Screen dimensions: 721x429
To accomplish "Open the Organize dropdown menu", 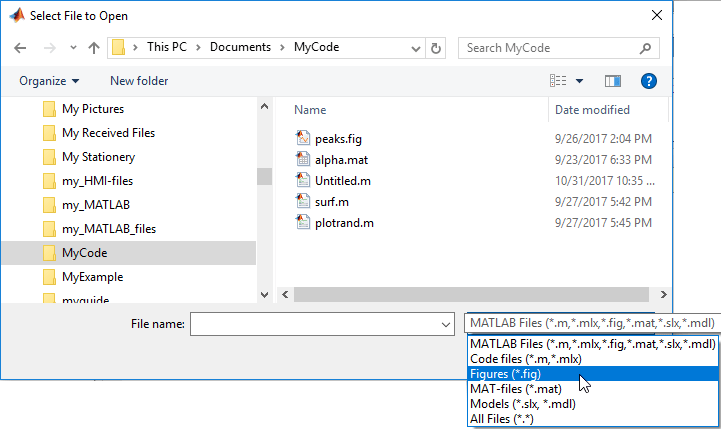I will pyautogui.click(x=48, y=81).
